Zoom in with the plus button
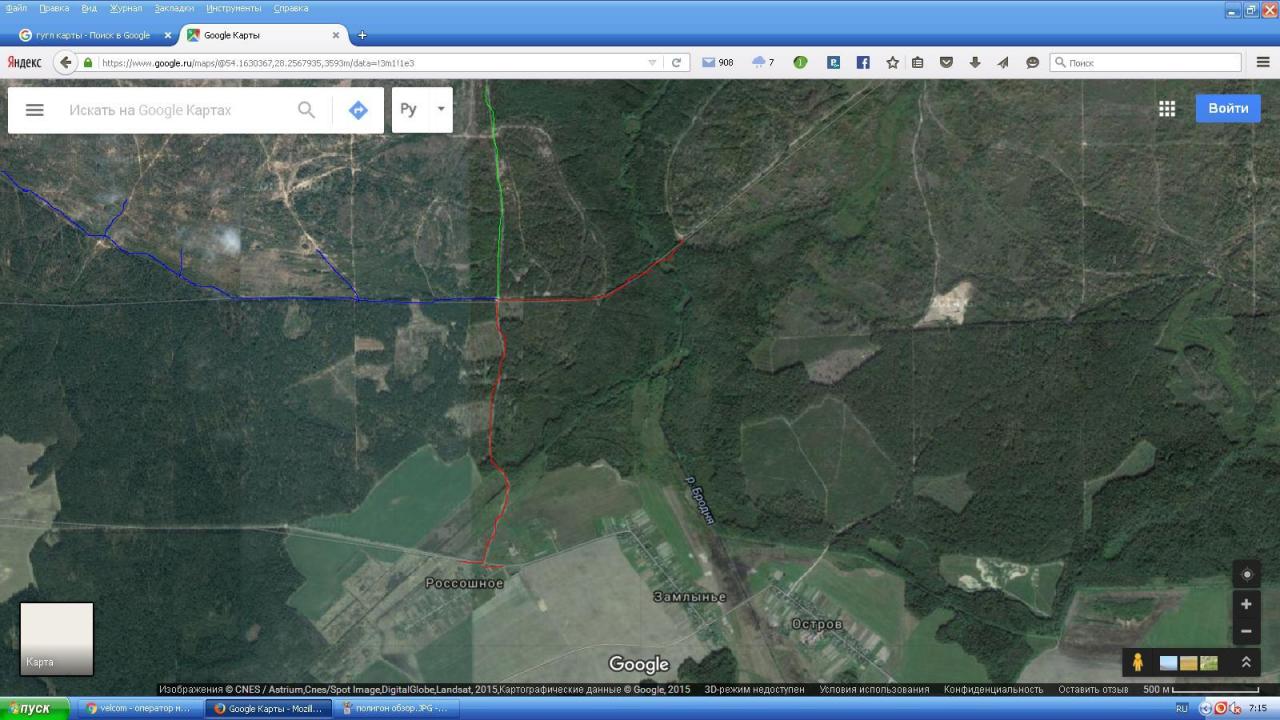The height and width of the screenshot is (720, 1280). pyautogui.click(x=1246, y=604)
